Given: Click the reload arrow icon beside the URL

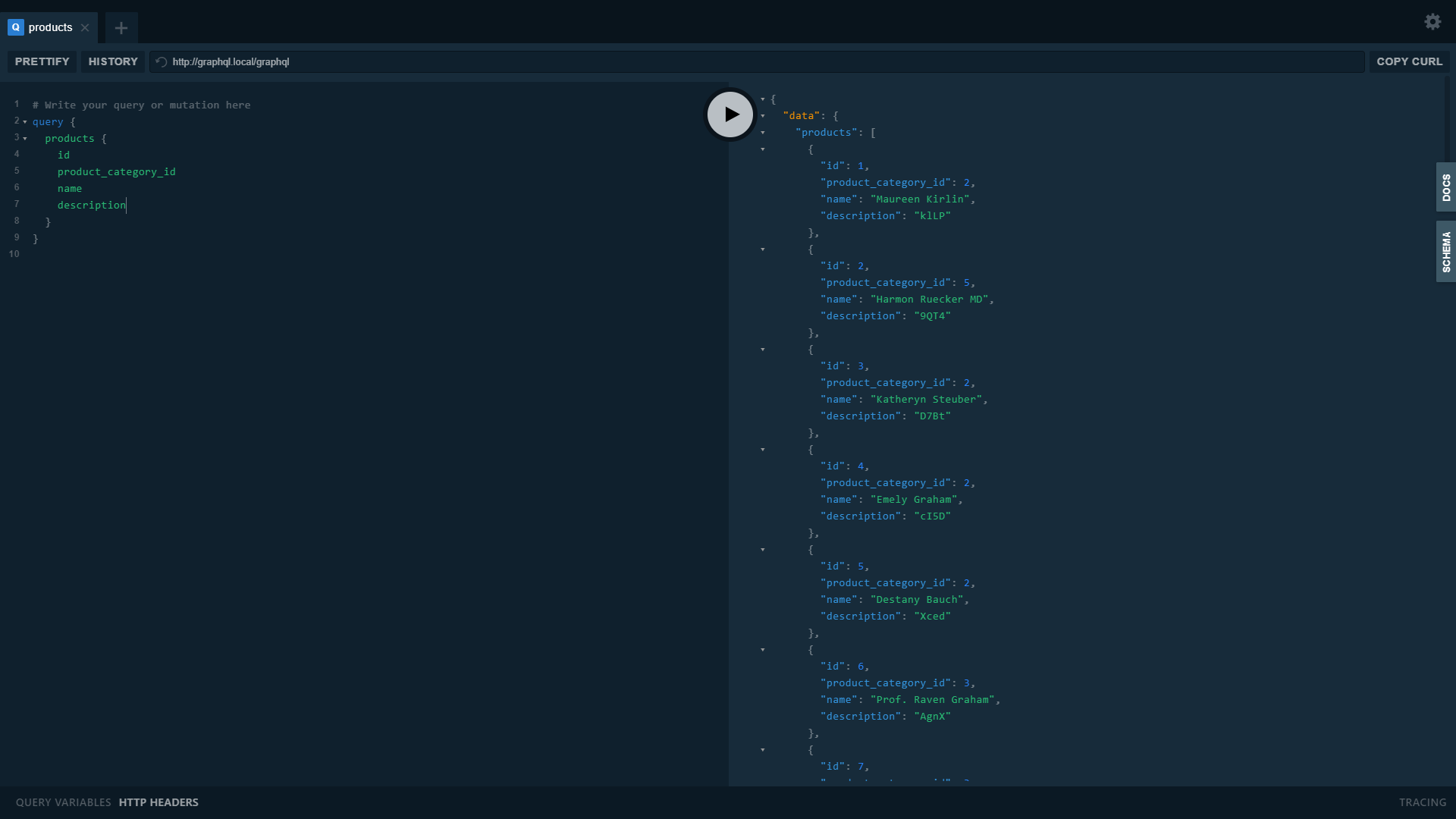Looking at the screenshot, I should 160,61.
